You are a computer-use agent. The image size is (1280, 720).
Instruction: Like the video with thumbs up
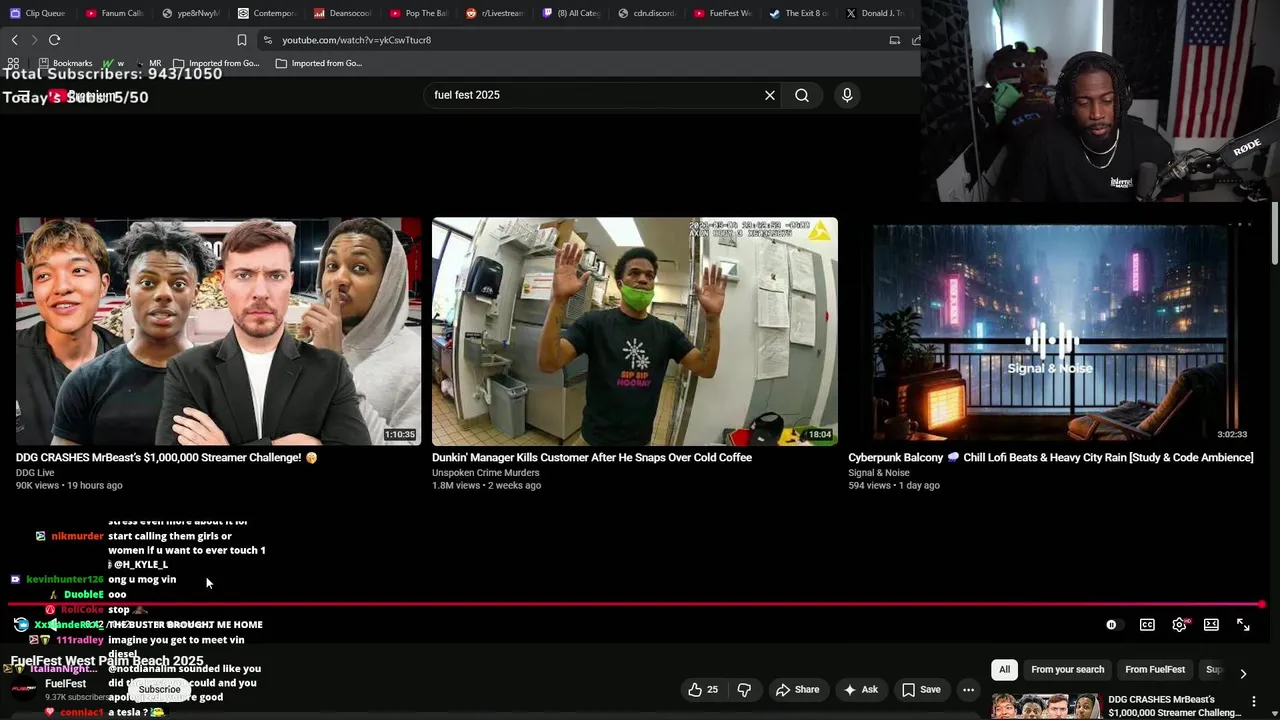pos(704,689)
